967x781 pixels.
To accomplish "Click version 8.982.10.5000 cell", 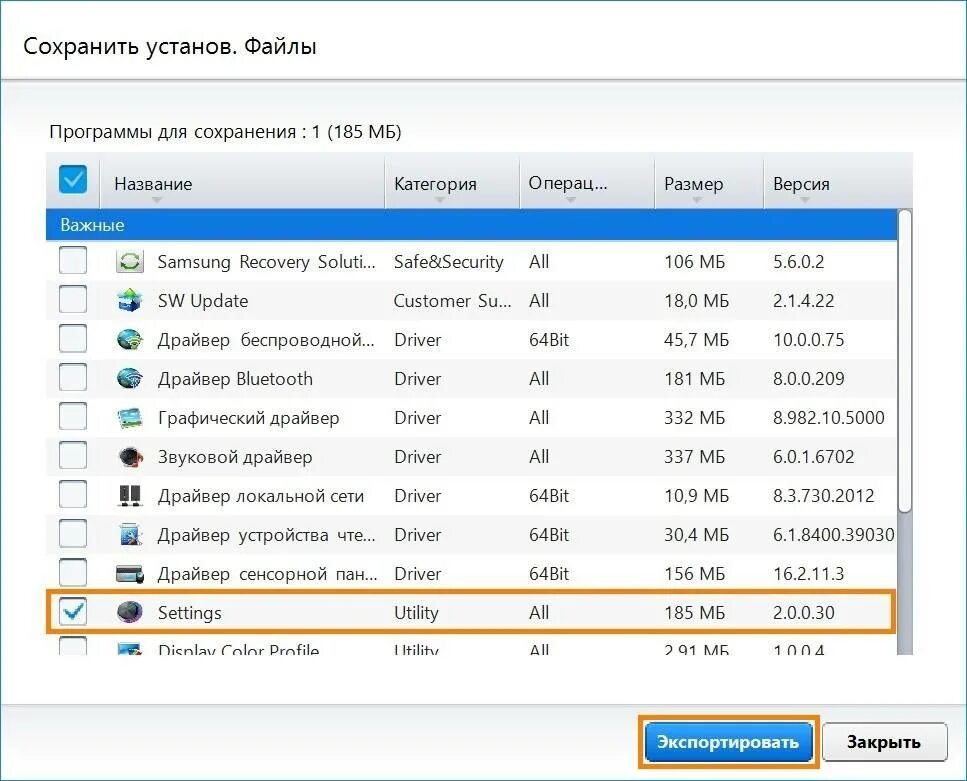I will click(829, 418).
